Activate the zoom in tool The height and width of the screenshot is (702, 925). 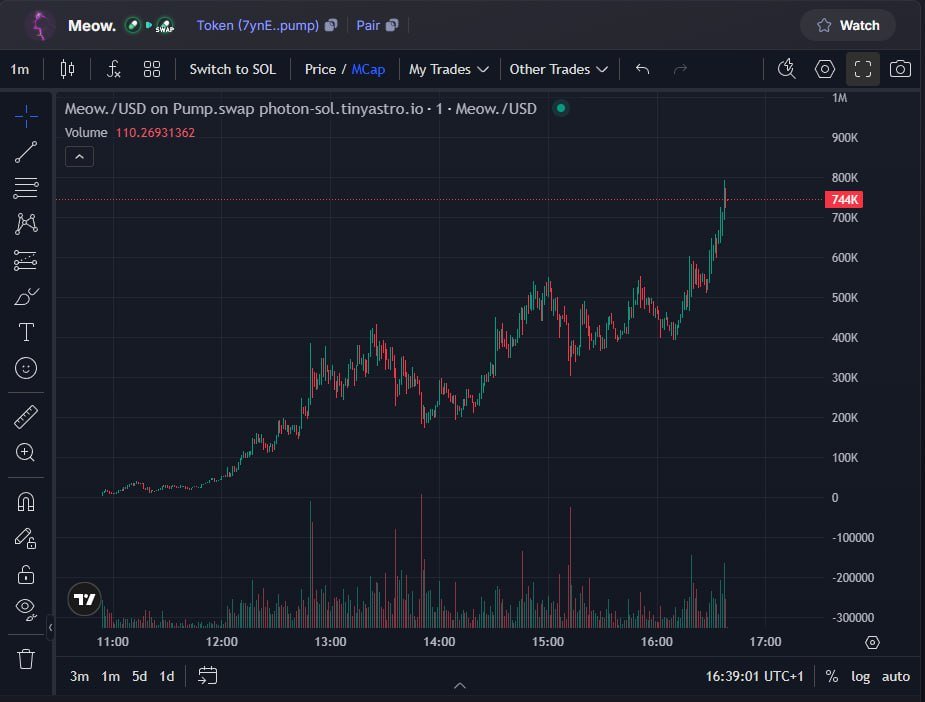[x=25, y=452]
